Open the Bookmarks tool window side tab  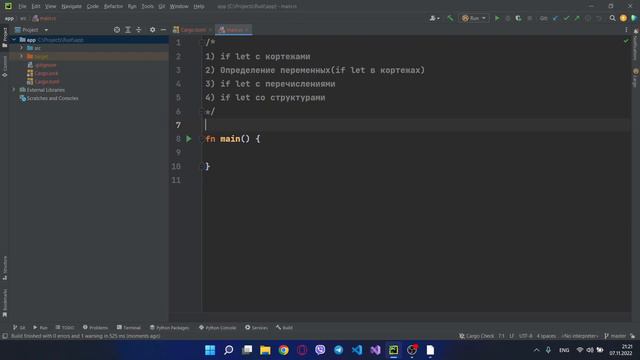point(4,303)
